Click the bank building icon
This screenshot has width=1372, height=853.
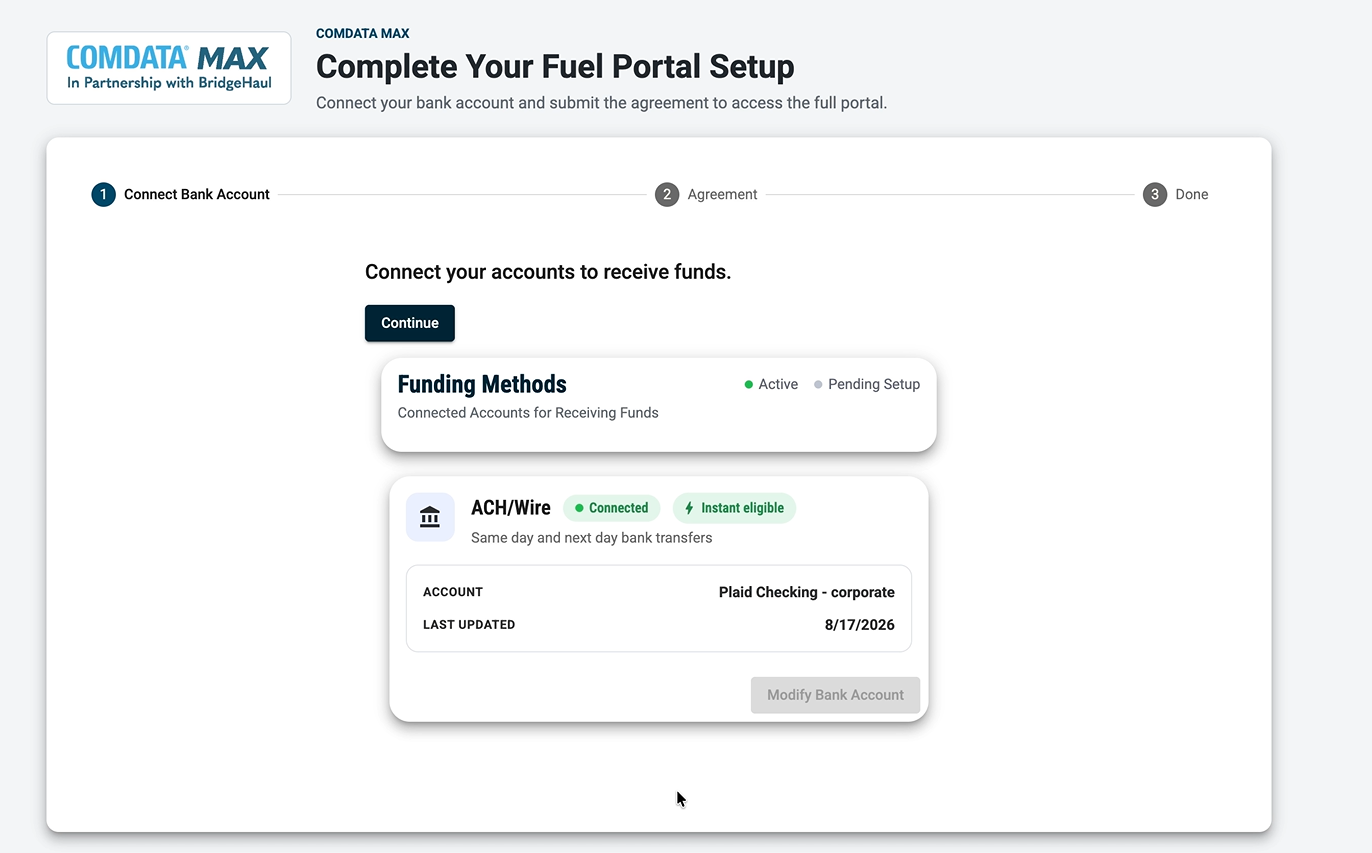[430, 517]
